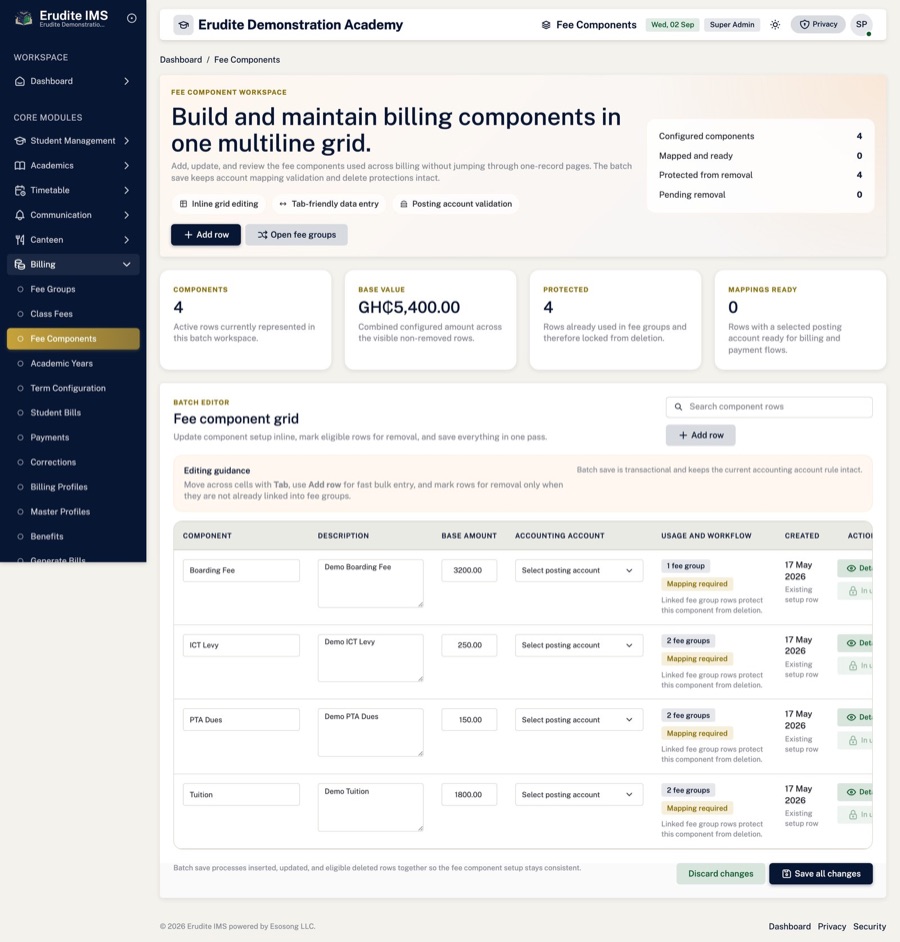Open footer Security link
The width and height of the screenshot is (900, 942).
click(x=869, y=926)
